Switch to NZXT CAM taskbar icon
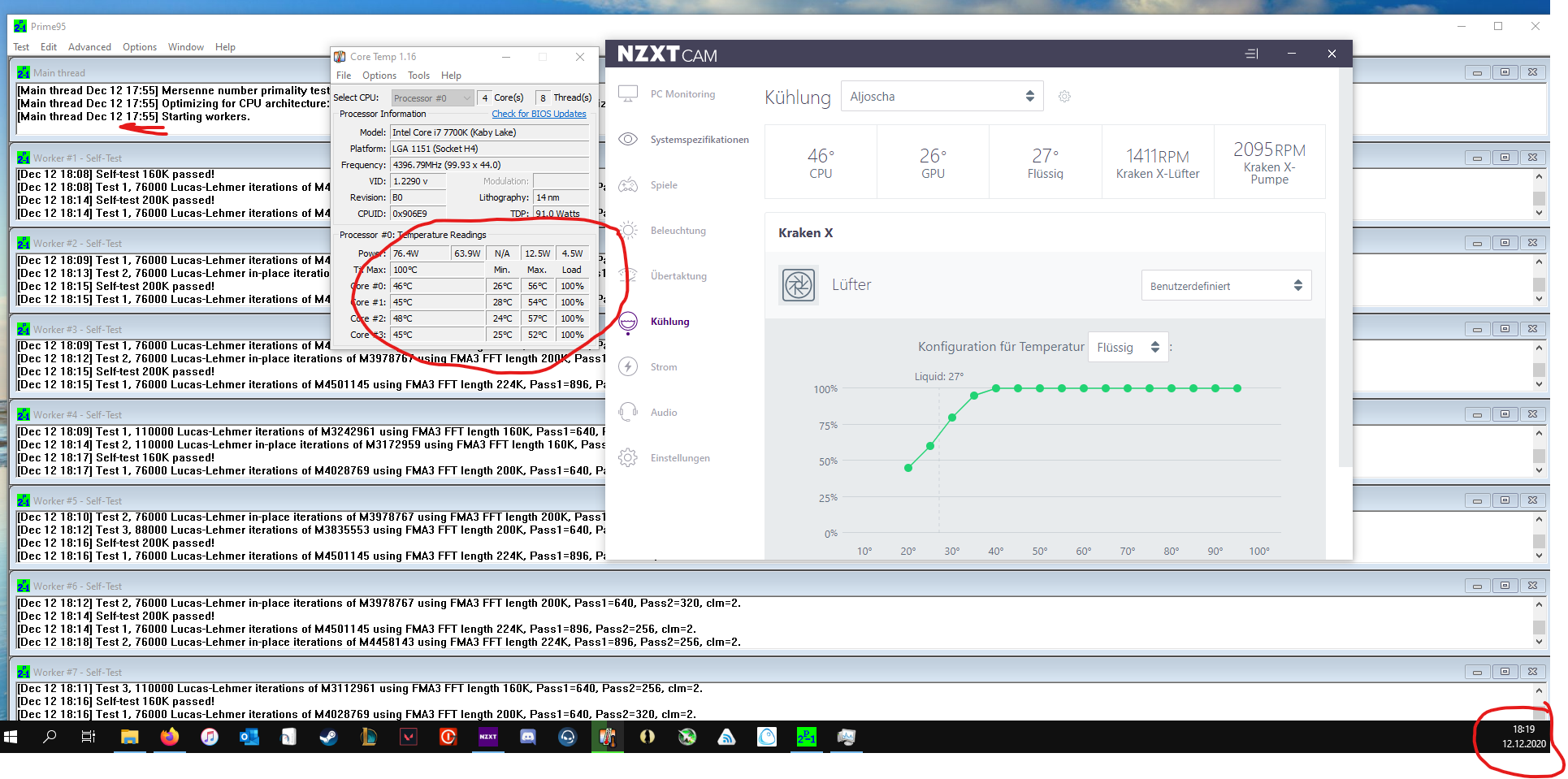 [x=487, y=737]
